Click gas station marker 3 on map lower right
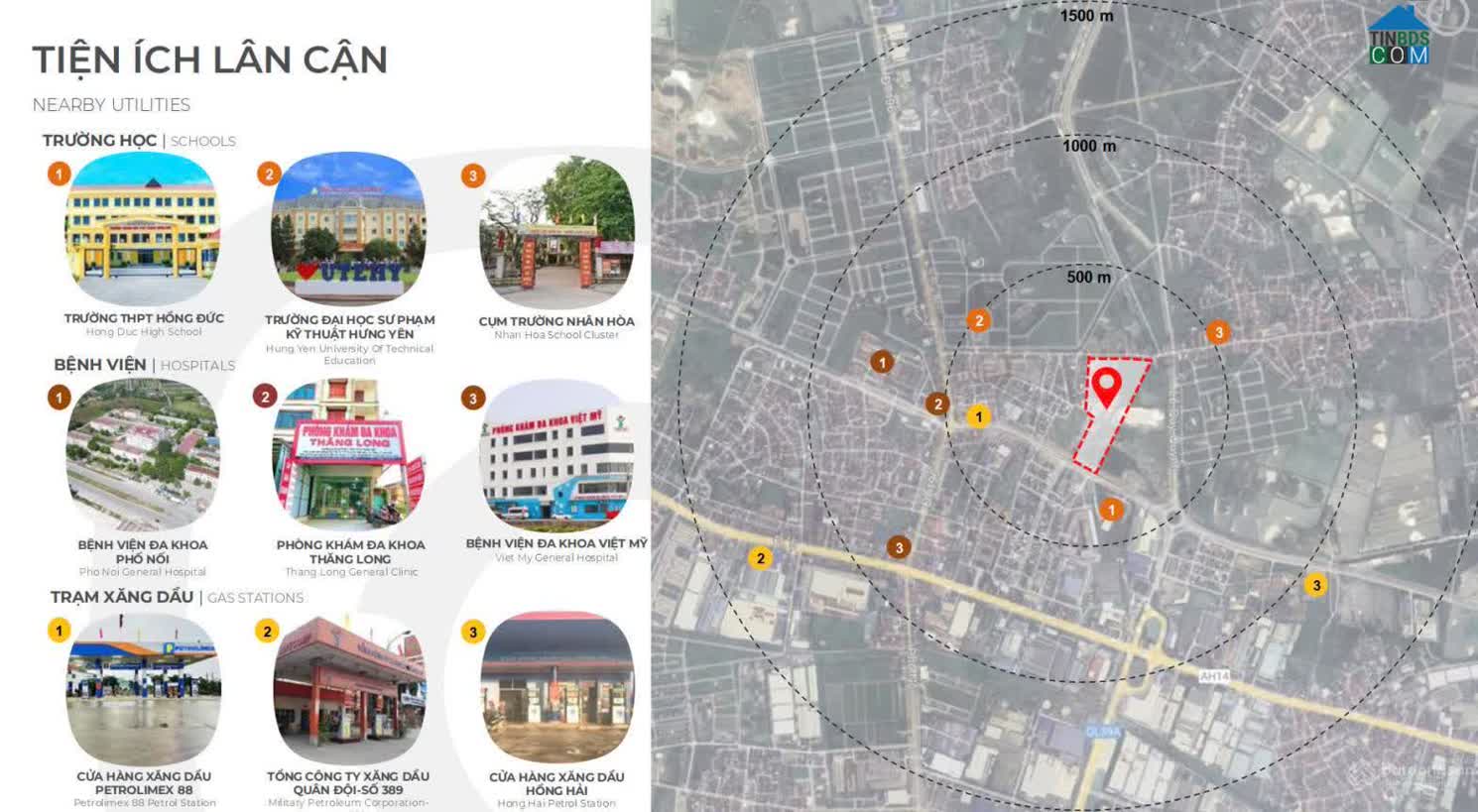 [1316, 585]
